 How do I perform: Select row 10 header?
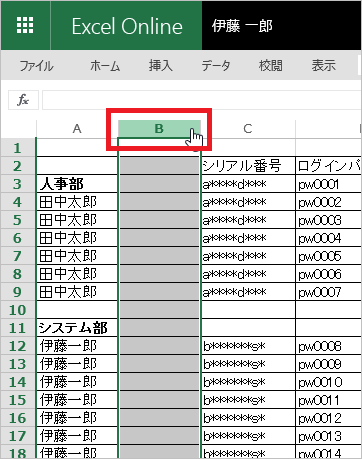[x=18, y=310]
